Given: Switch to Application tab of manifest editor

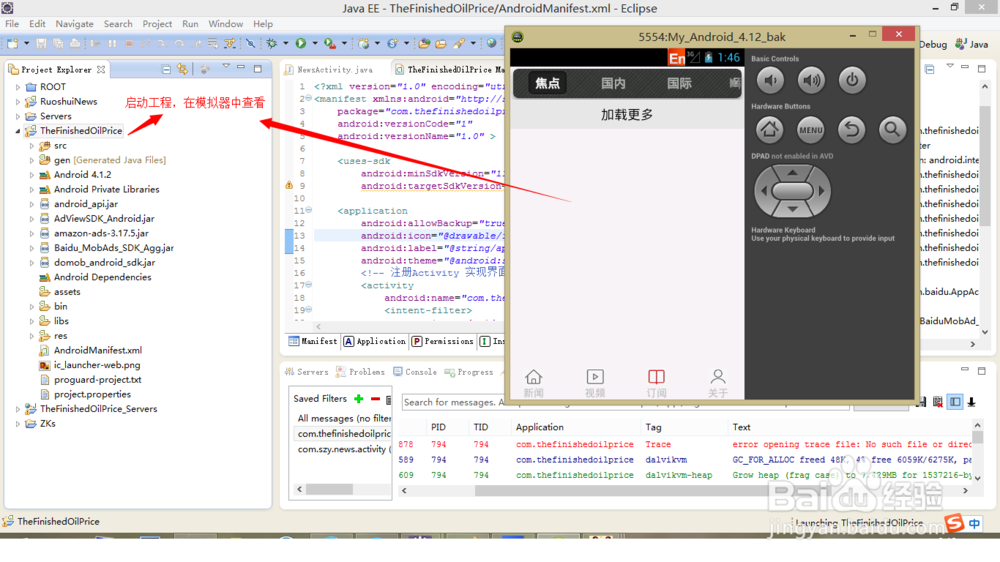Looking at the screenshot, I should 375,341.
